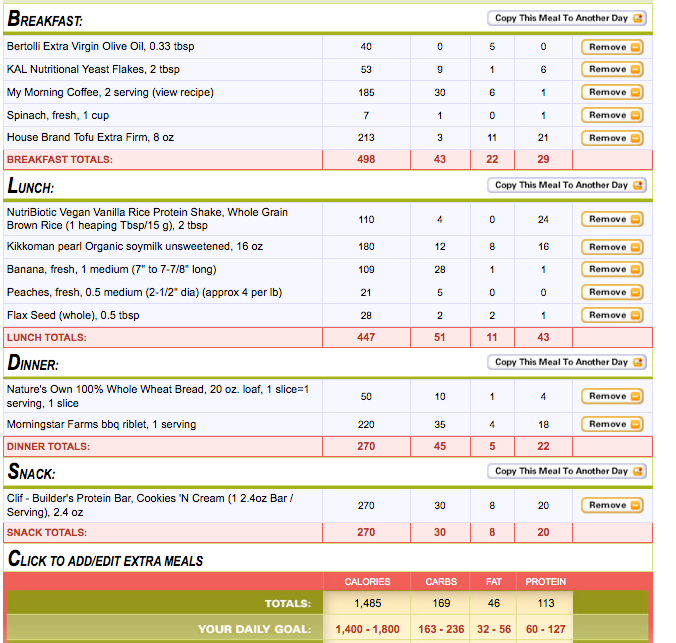Image resolution: width=676 pixels, height=643 pixels.
Task: Remove Bertolli Extra Virgin Olive Oil entry
Action: [611, 47]
